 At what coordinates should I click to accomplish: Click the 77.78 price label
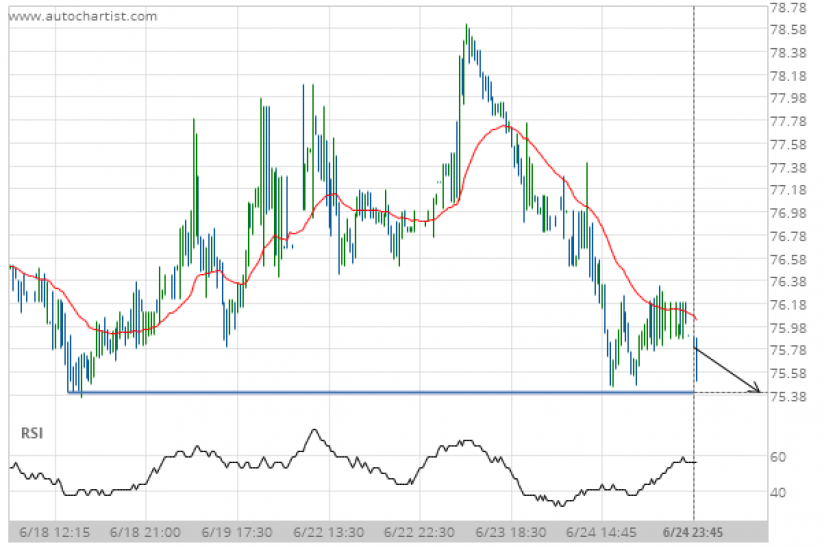tap(788, 122)
